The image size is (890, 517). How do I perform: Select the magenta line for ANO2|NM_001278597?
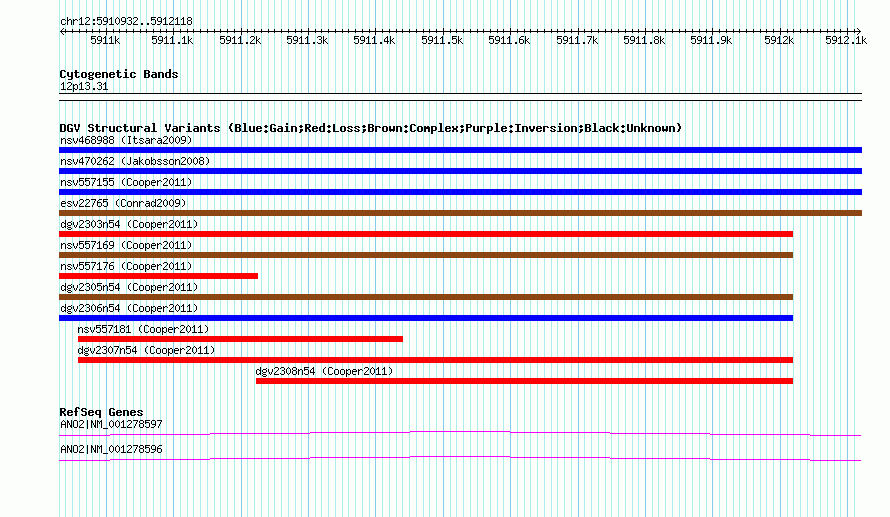coord(460,434)
